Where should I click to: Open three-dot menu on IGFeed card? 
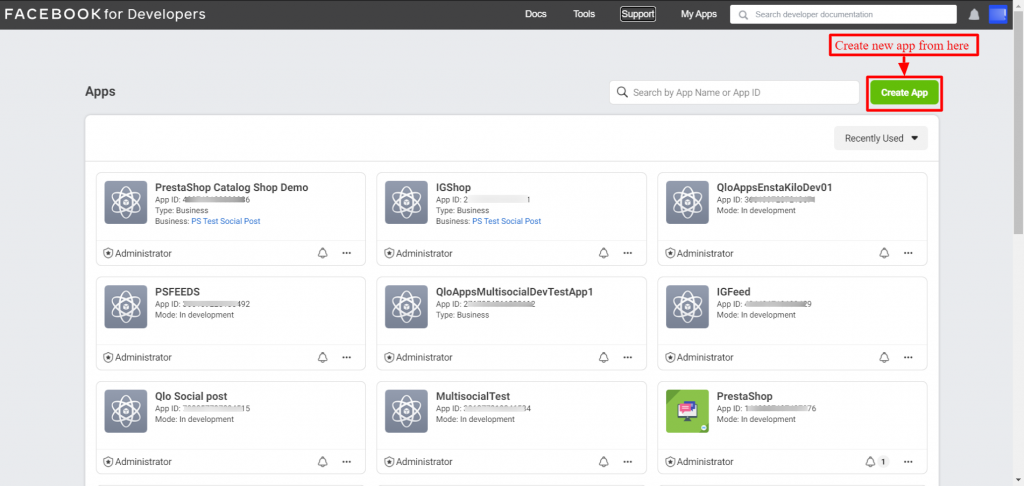(908, 357)
